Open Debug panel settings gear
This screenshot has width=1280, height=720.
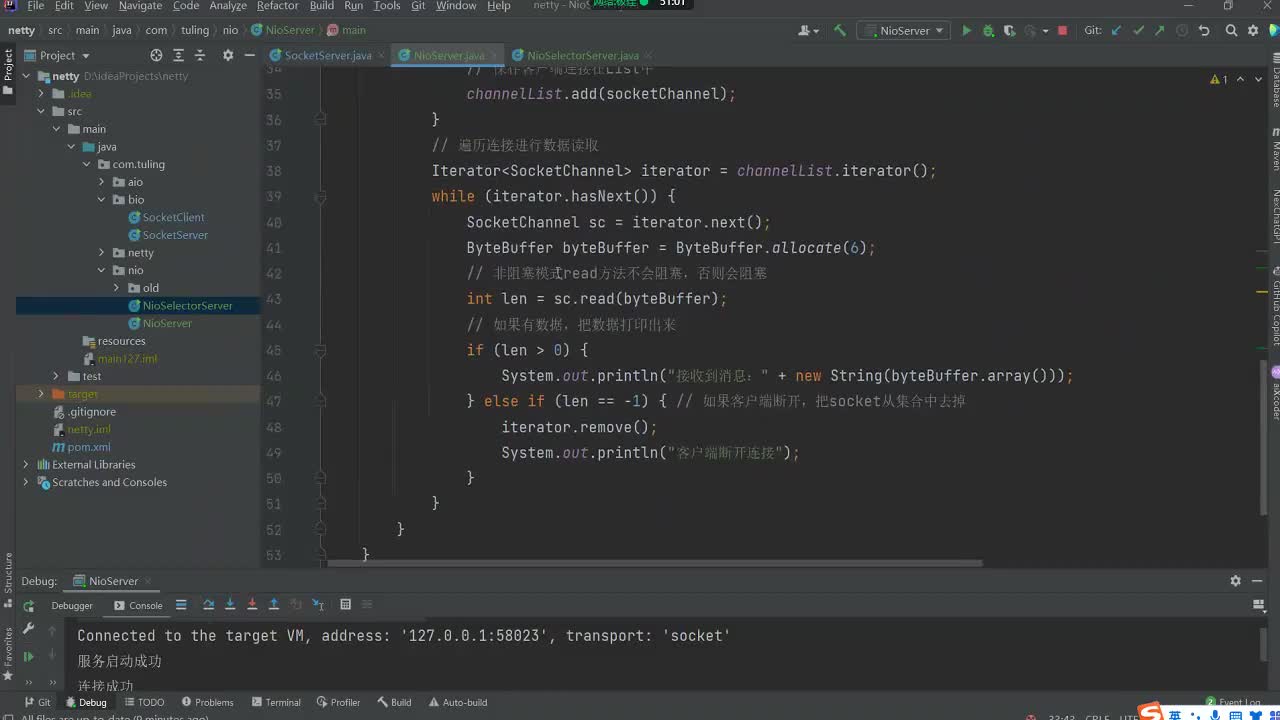pyautogui.click(x=1235, y=581)
